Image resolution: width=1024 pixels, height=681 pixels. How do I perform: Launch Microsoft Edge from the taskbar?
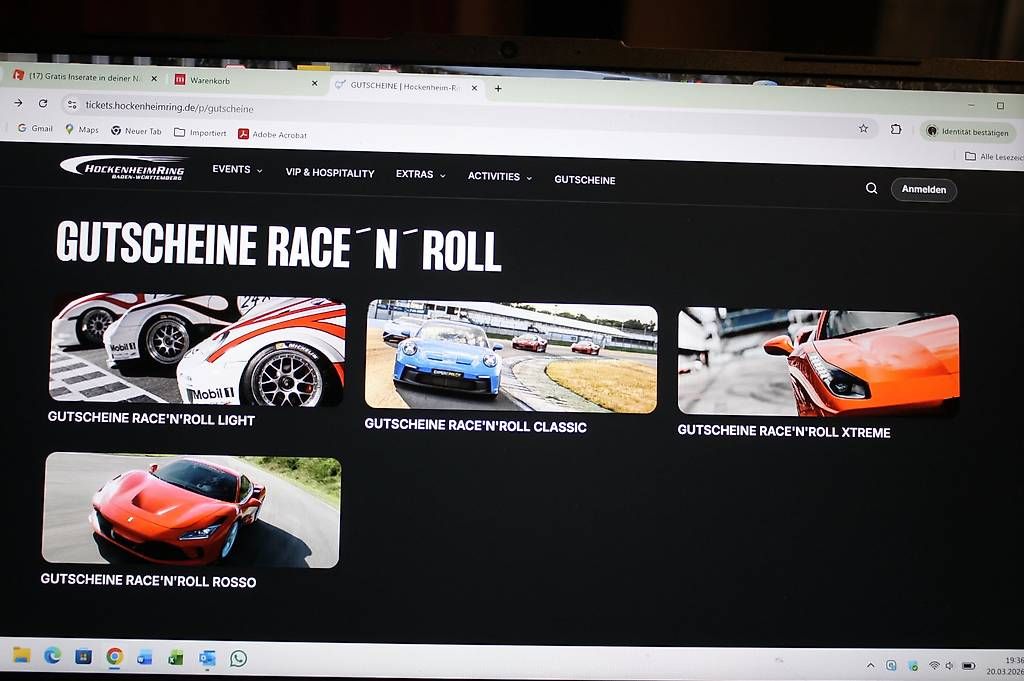(x=53, y=655)
